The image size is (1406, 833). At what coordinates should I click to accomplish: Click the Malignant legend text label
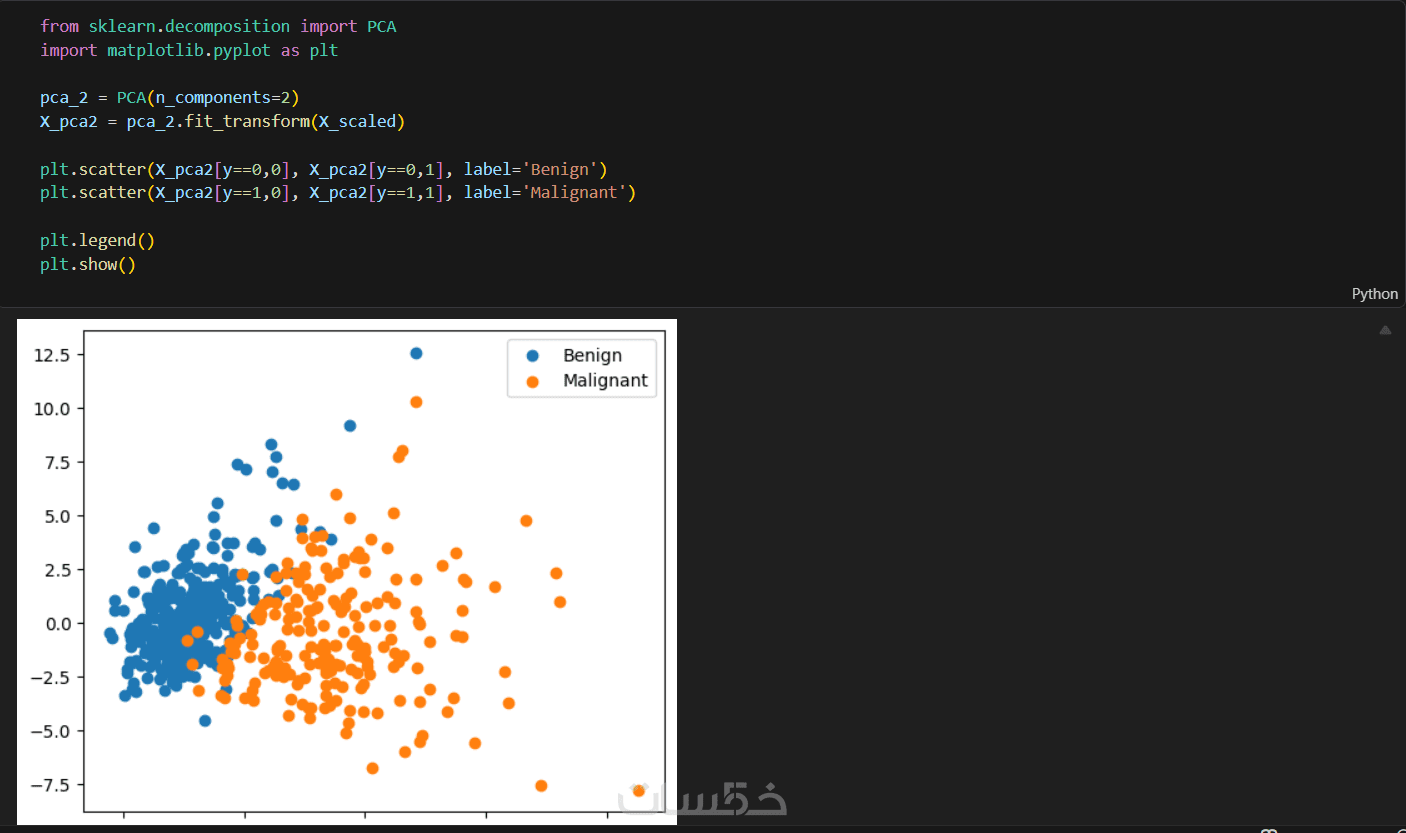pyautogui.click(x=605, y=381)
